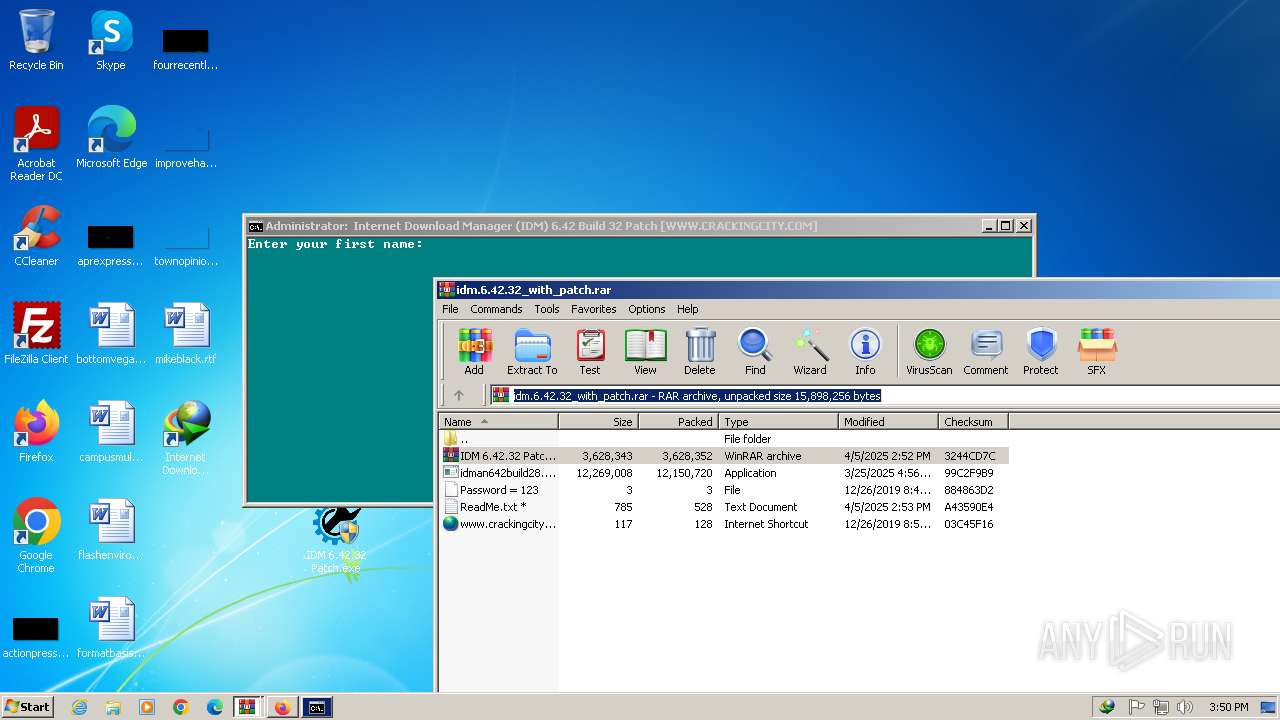Viewport: 1280px width, 720px height.
Task: Click the Delete trash icon
Action: click(700, 352)
